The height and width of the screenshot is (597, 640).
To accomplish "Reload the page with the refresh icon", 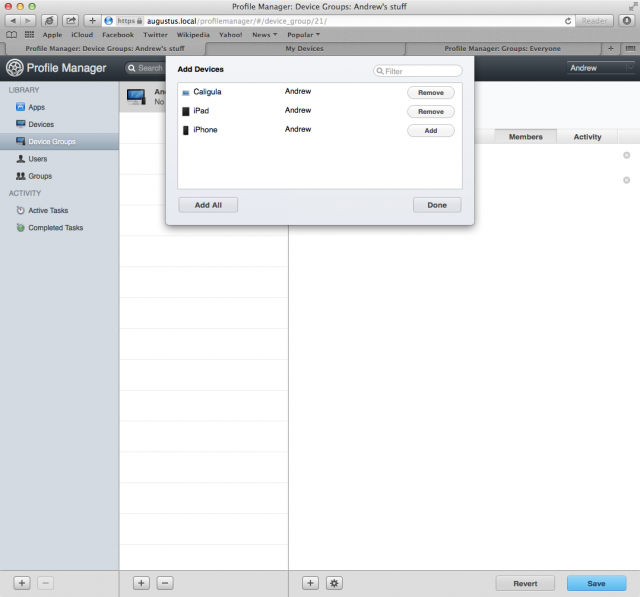I will [x=568, y=21].
